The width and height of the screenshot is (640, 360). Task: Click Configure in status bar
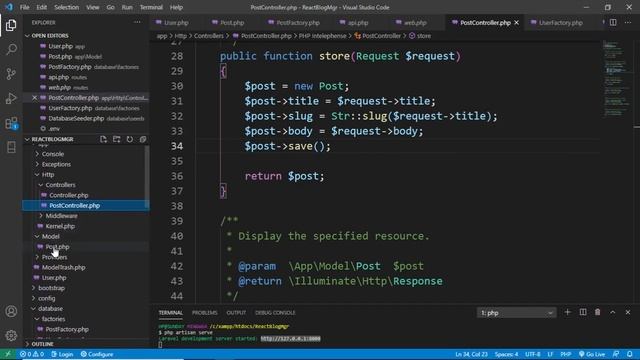(x=97, y=354)
